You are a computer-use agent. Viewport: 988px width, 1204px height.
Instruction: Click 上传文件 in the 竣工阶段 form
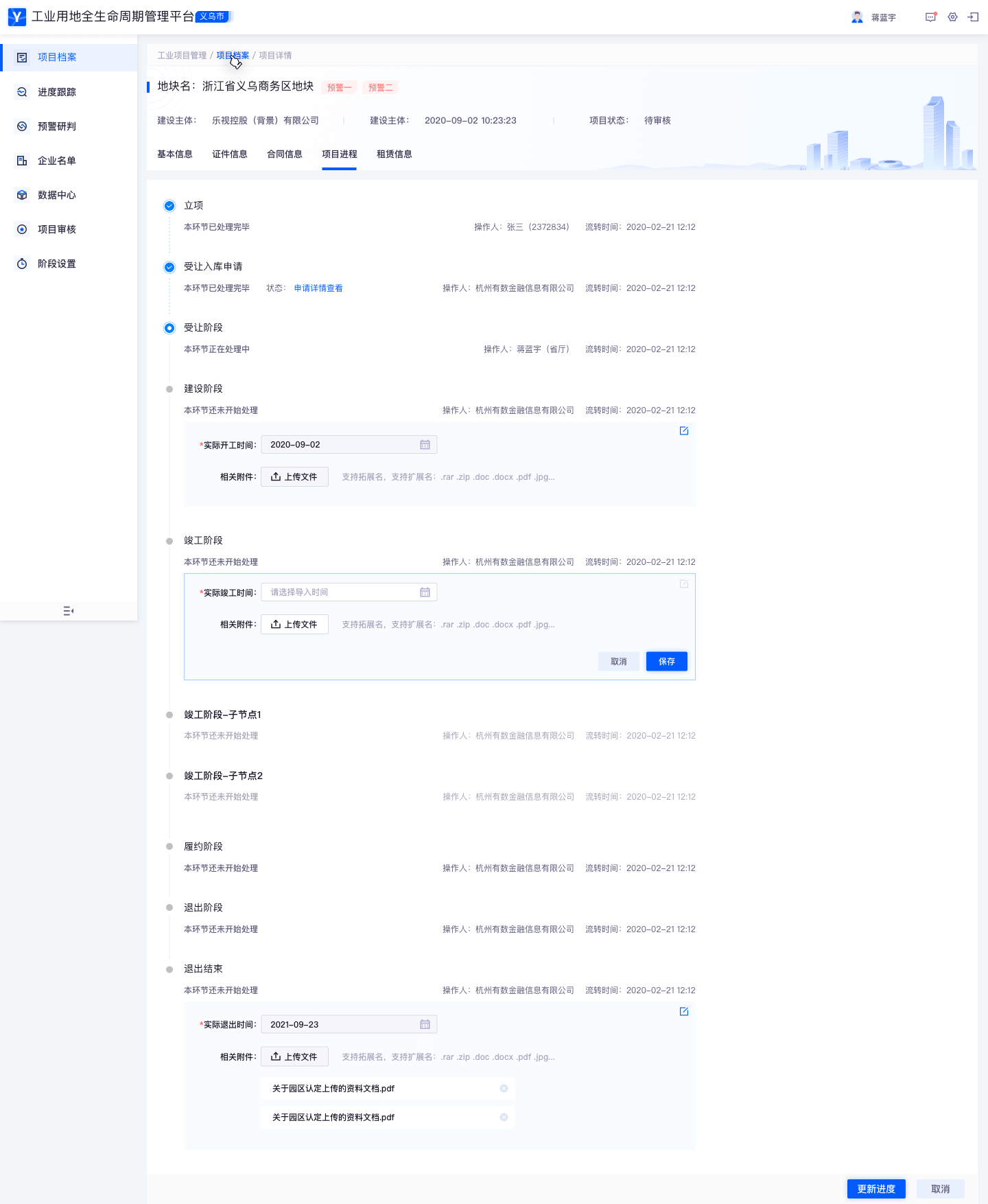point(294,625)
